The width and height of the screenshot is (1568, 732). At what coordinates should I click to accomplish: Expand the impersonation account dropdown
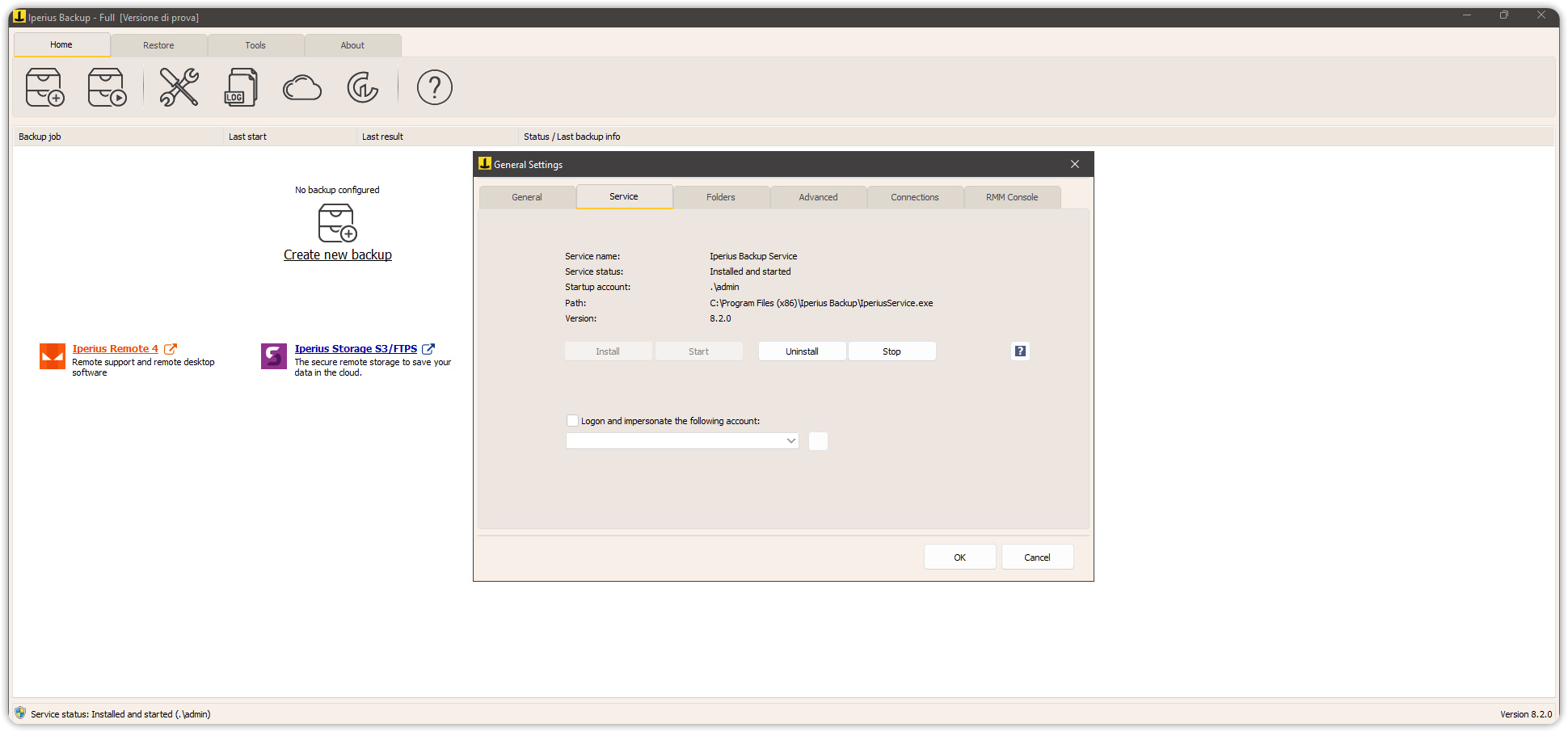tap(790, 441)
